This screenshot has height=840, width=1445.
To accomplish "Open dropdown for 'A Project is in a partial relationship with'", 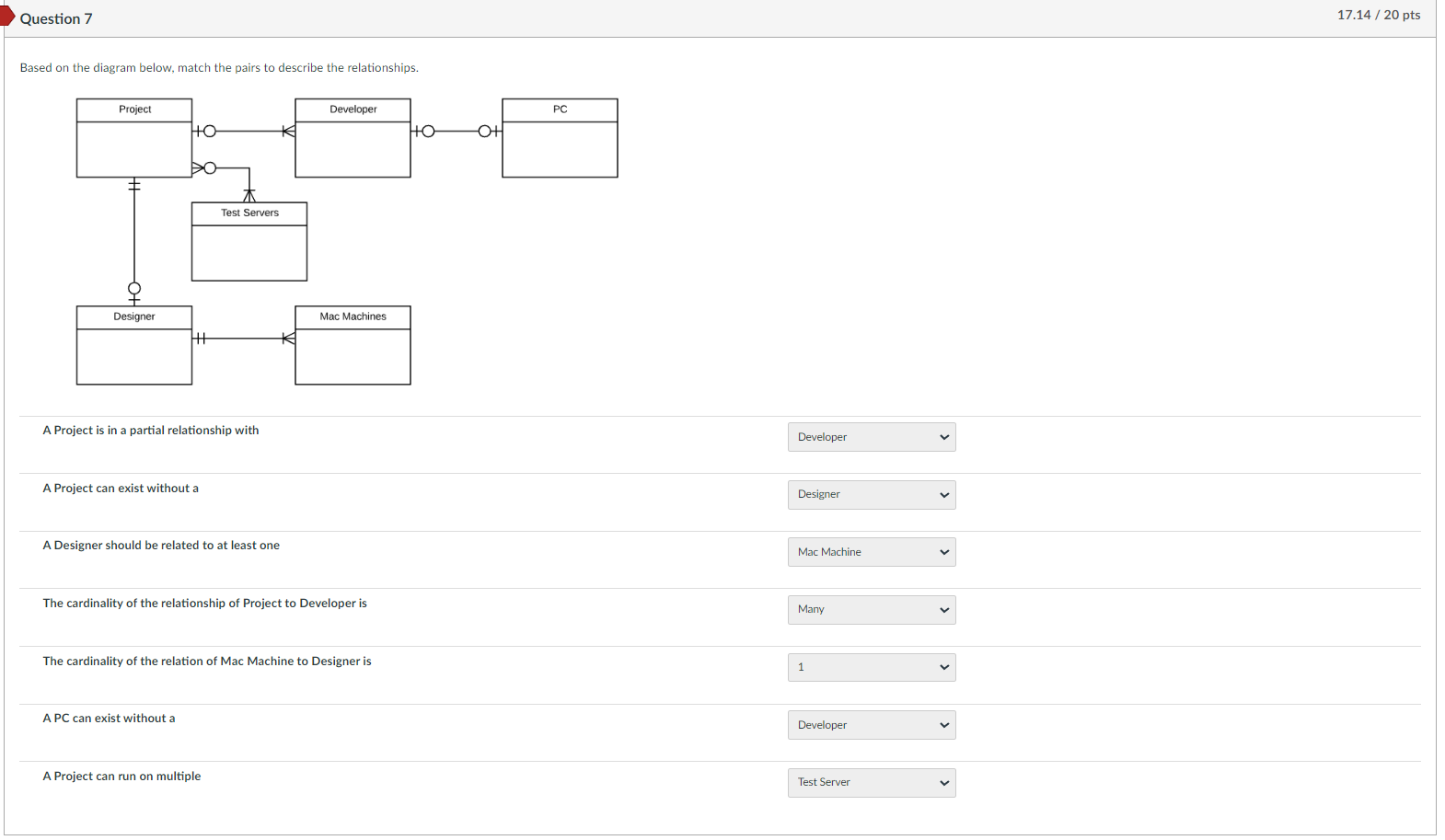I will pos(871,437).
